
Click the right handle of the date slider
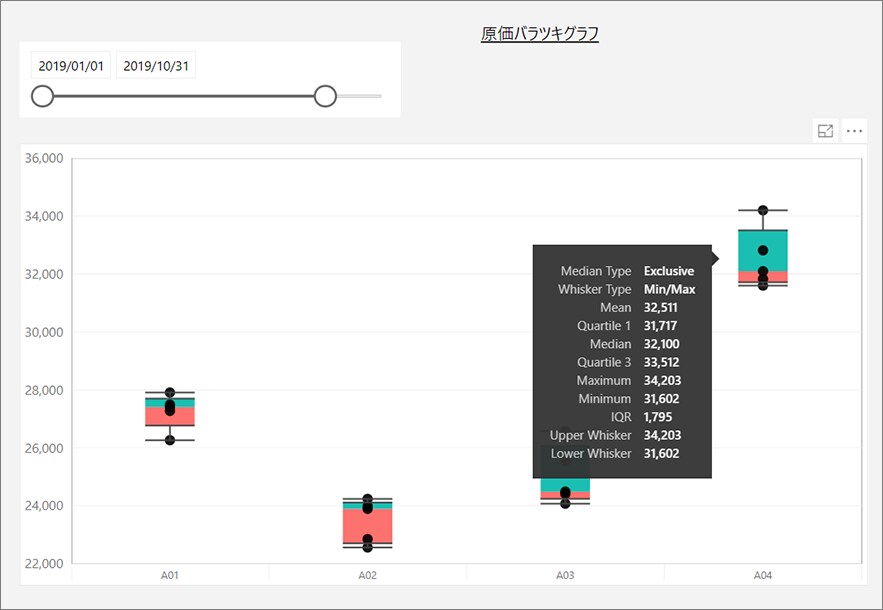pyautogui.click(x=325, y=96)
